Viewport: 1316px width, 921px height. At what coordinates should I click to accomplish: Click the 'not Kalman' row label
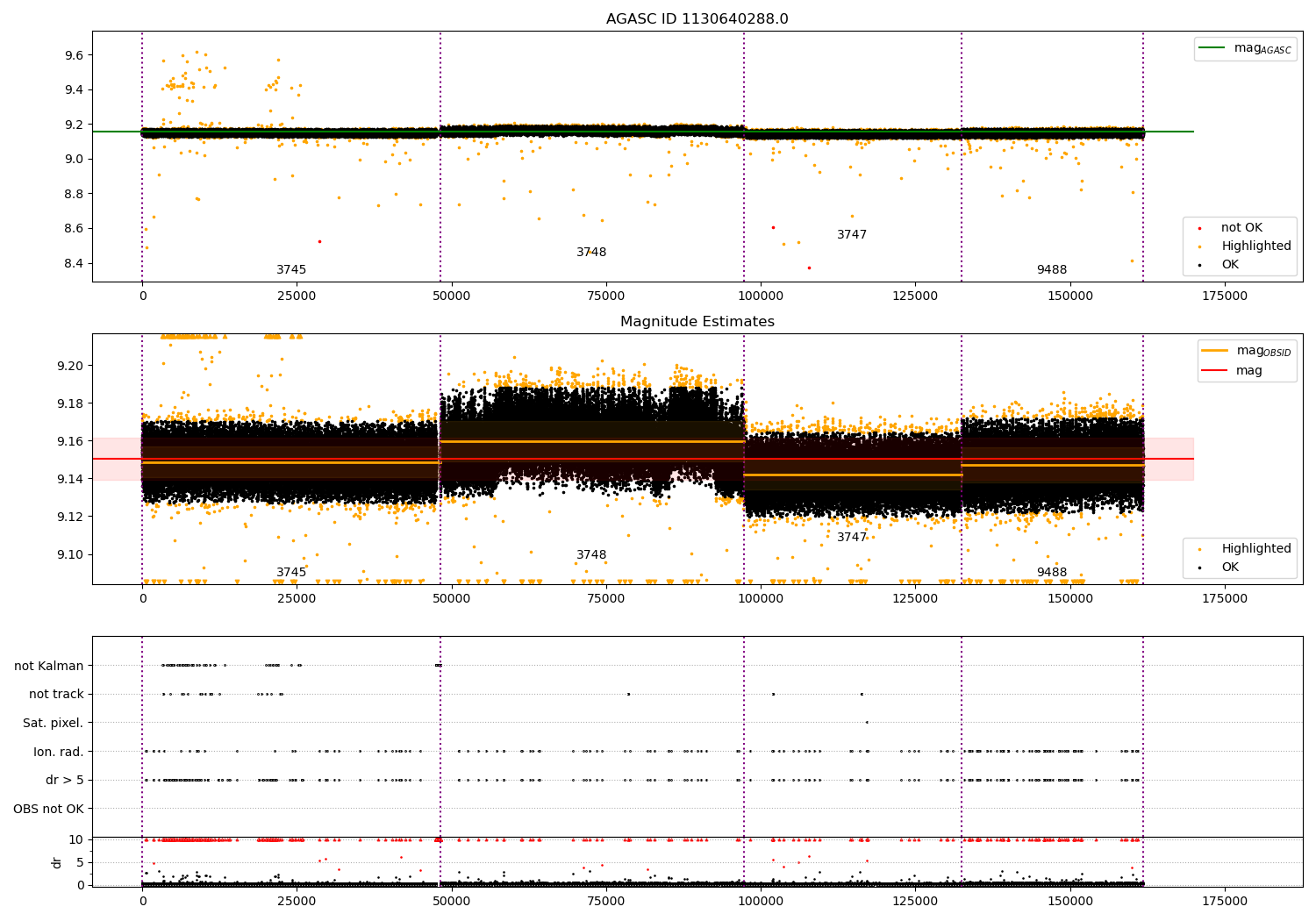click(x=49, y=666)
